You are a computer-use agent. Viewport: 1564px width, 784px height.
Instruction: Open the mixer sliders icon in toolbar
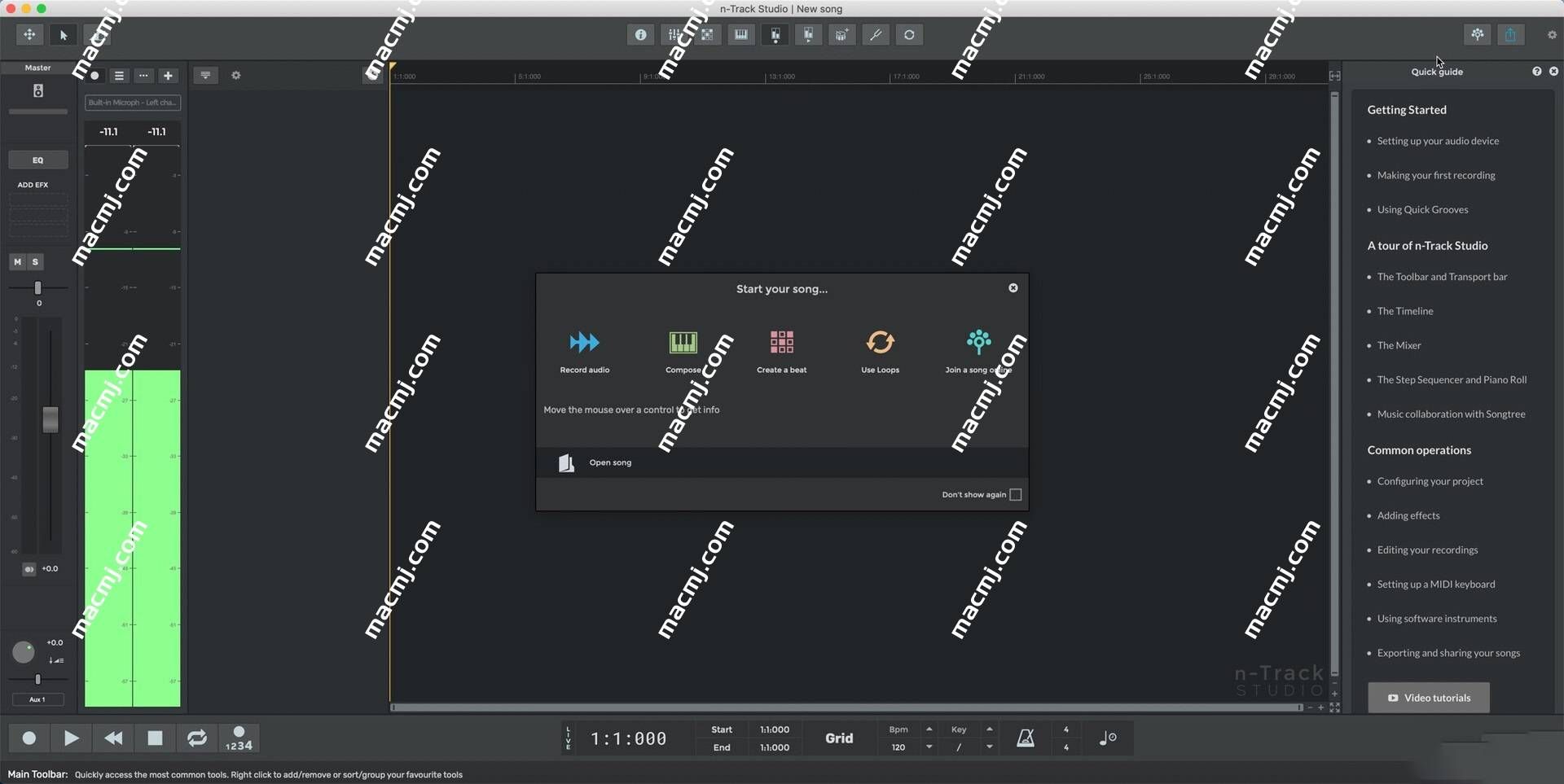[674, 35]
